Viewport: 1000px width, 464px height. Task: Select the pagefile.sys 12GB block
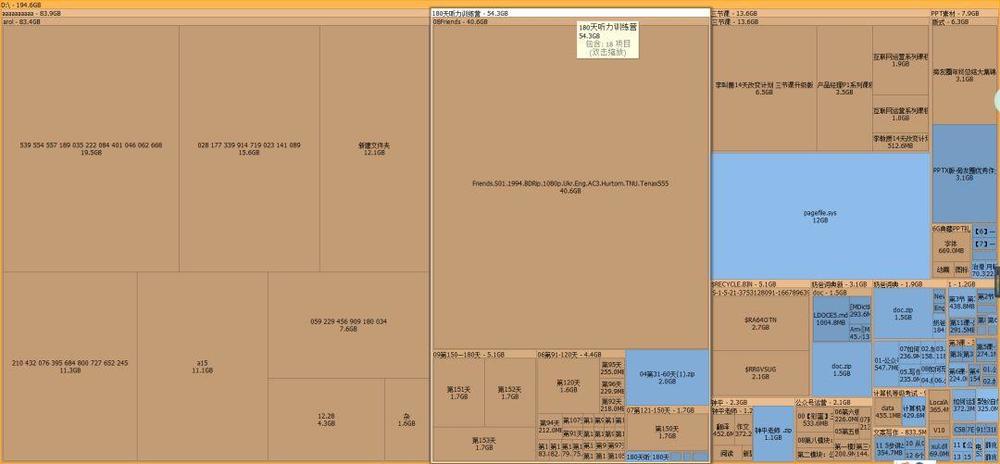click(820, 215)
